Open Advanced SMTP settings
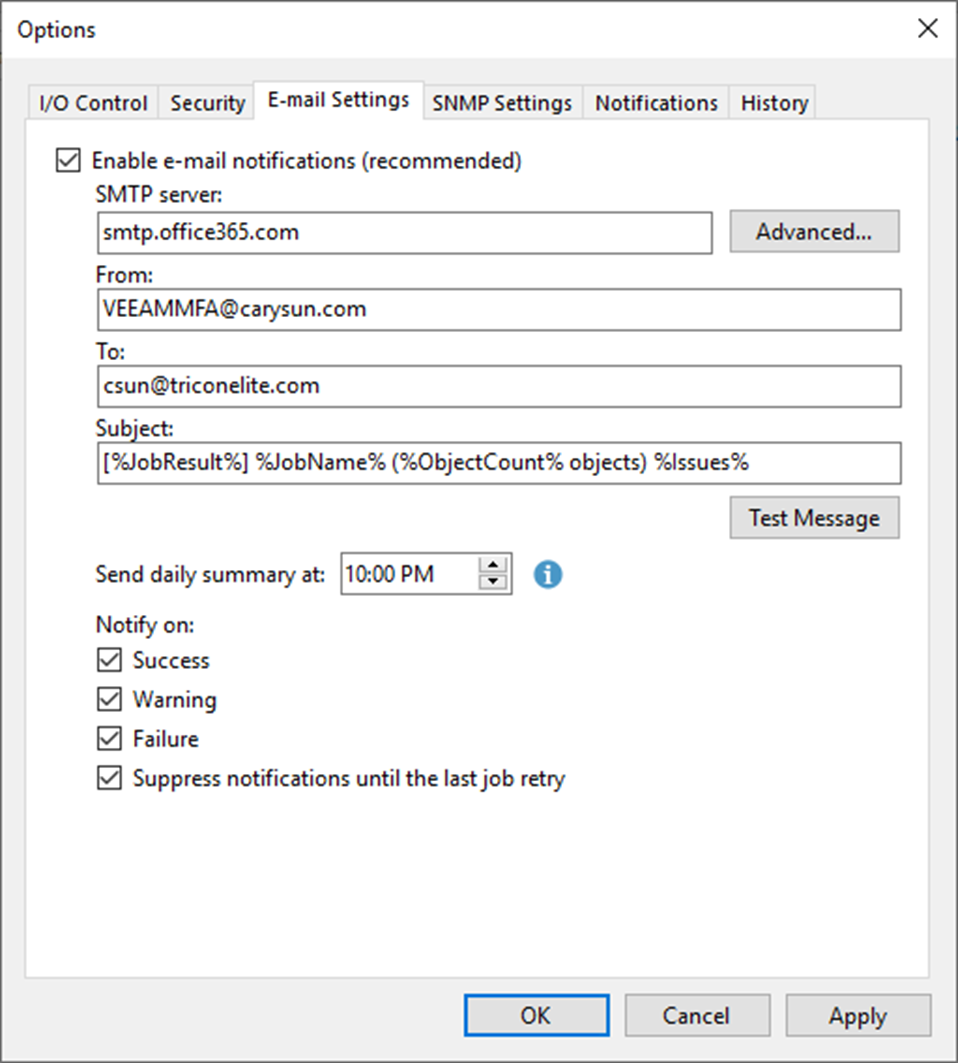958x1063 pixels. click(814, 232)
